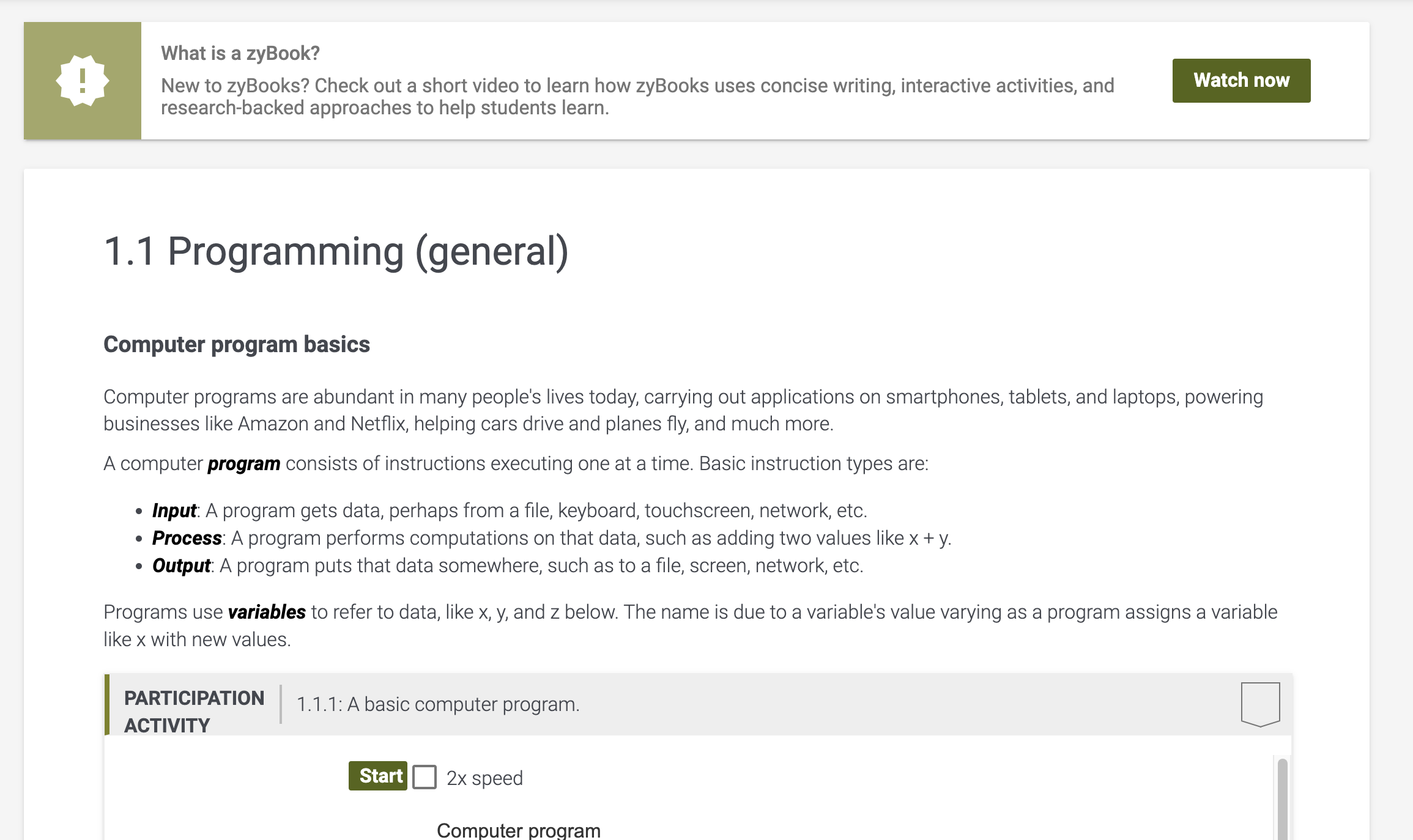Click the 'Computer program' animation caption
This screenshot has height=840, width=1413.
click(519, 830)
